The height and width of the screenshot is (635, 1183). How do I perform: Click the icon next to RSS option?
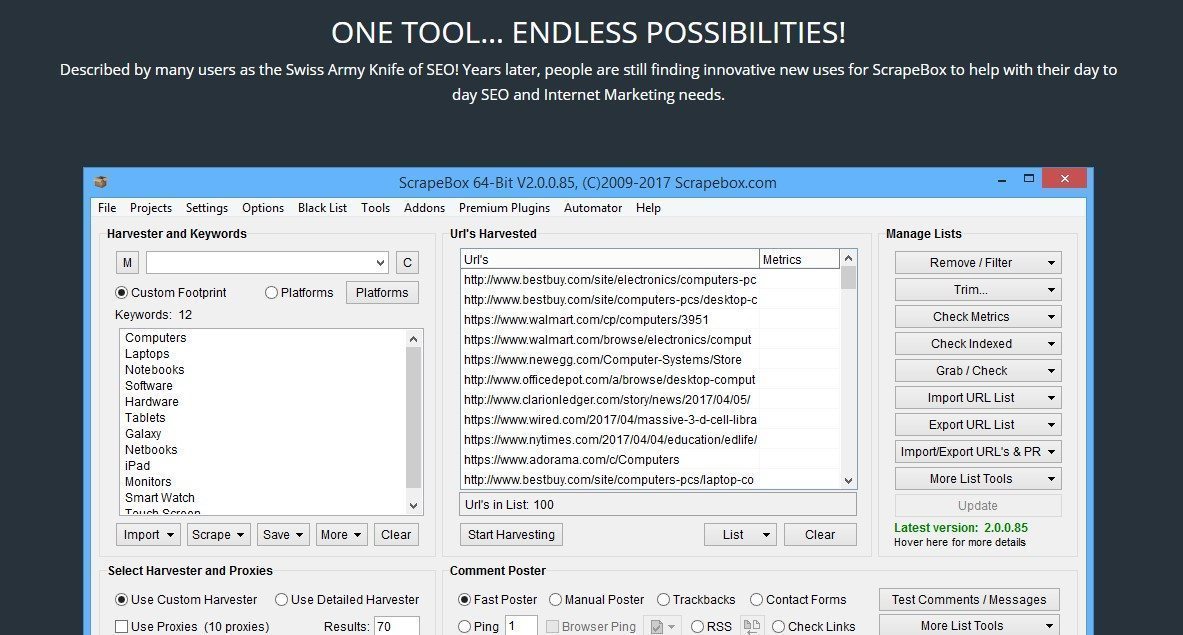pyautogui.click(x=751, y=626)
